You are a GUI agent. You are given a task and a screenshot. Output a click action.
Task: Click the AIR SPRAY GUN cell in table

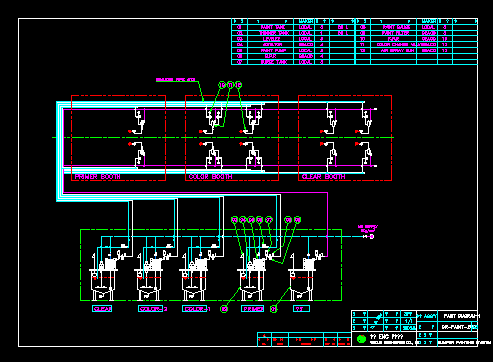pos(394,50)
